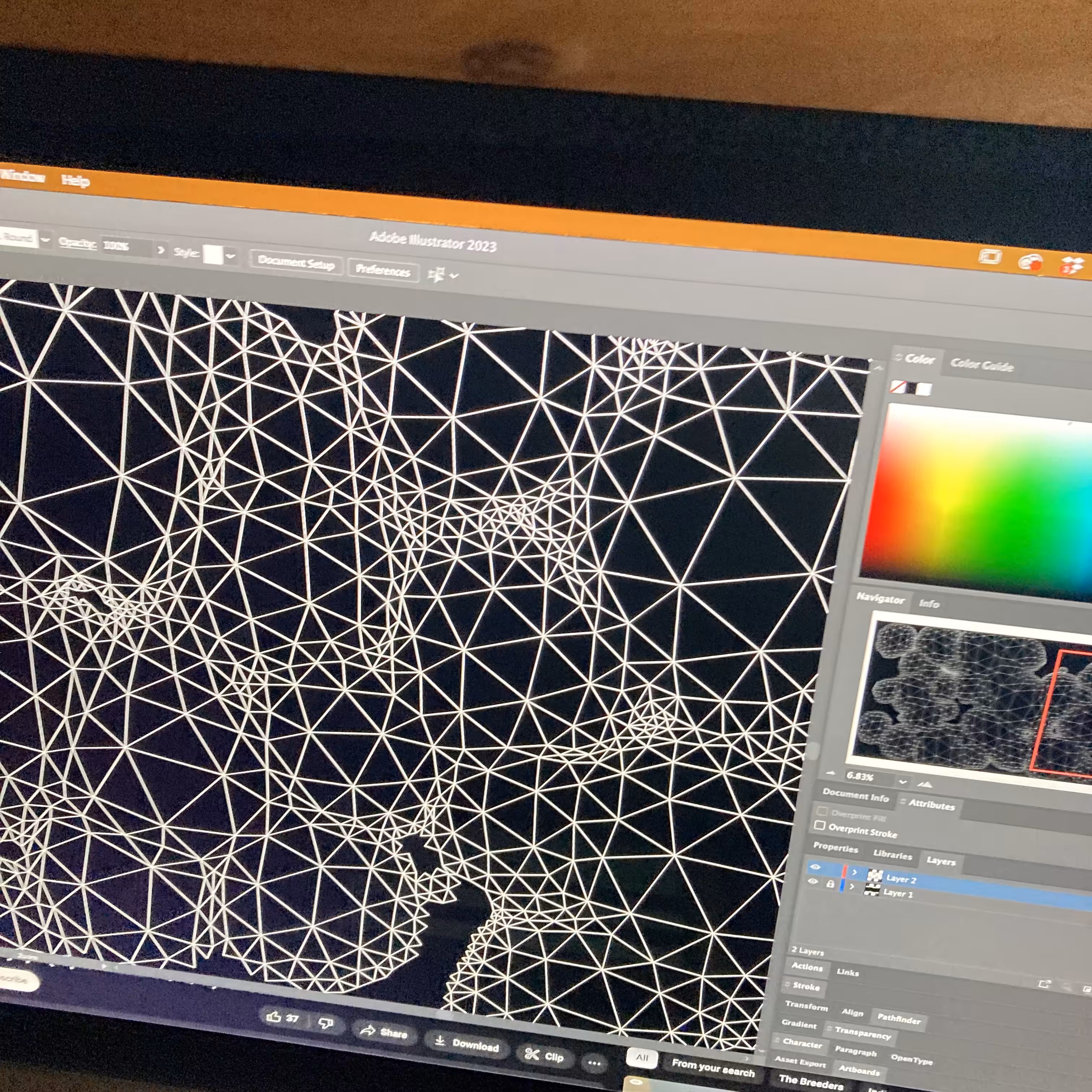Screen dimensions: 1092x1092
Task: Switch to the Info tab
Action: pyautogui.click(x=929, y=604)
